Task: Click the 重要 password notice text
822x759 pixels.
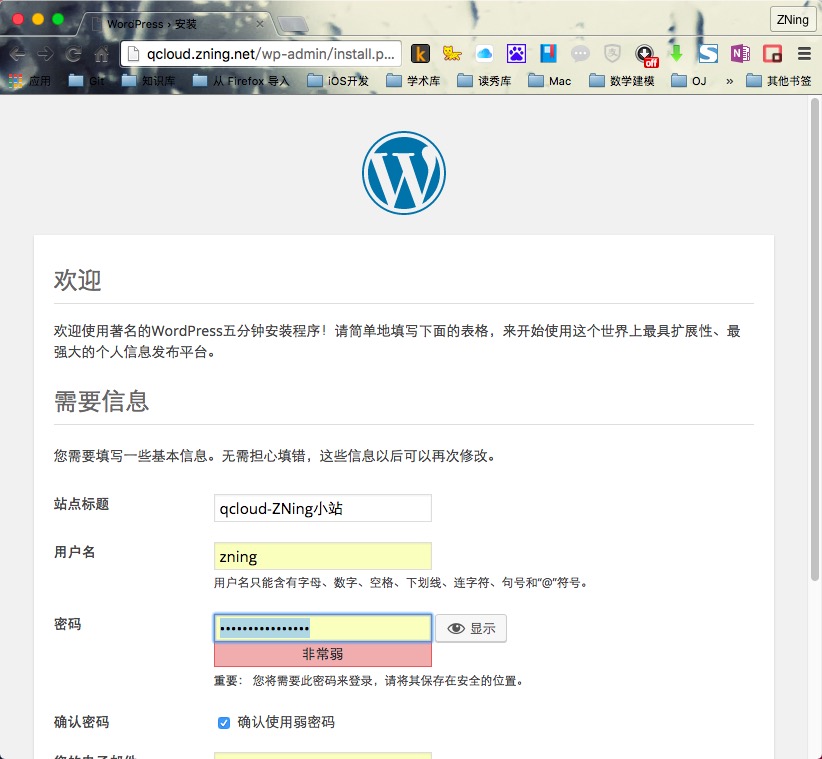Action: coord(369,680)
